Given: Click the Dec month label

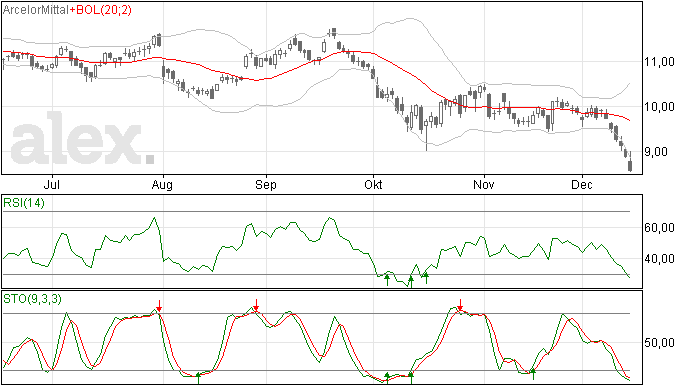Looking at the screenshot, I should (x=582, y=184).
